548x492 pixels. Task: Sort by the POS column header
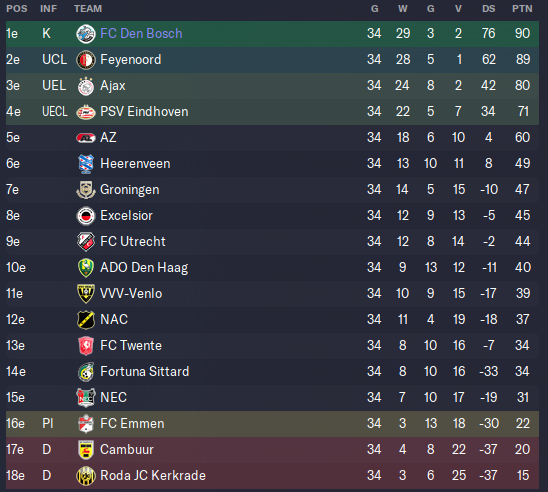point(17,9)
